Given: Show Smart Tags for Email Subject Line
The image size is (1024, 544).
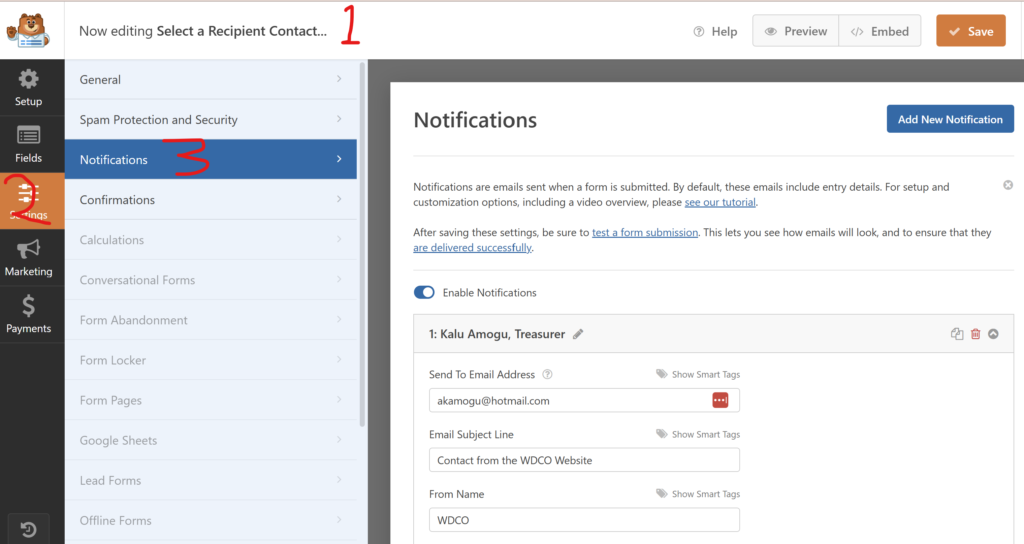Looking at the screenshot, I should (698, 435).
